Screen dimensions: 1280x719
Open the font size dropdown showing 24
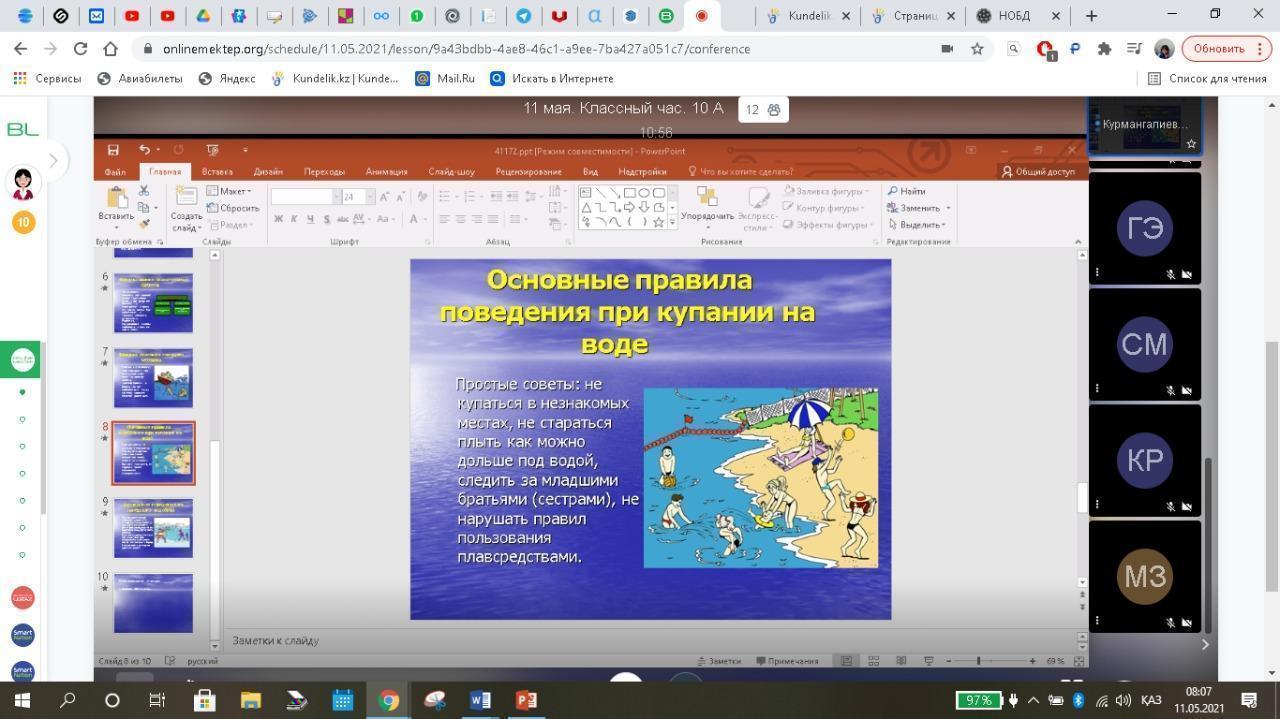[x=369, y=197]
